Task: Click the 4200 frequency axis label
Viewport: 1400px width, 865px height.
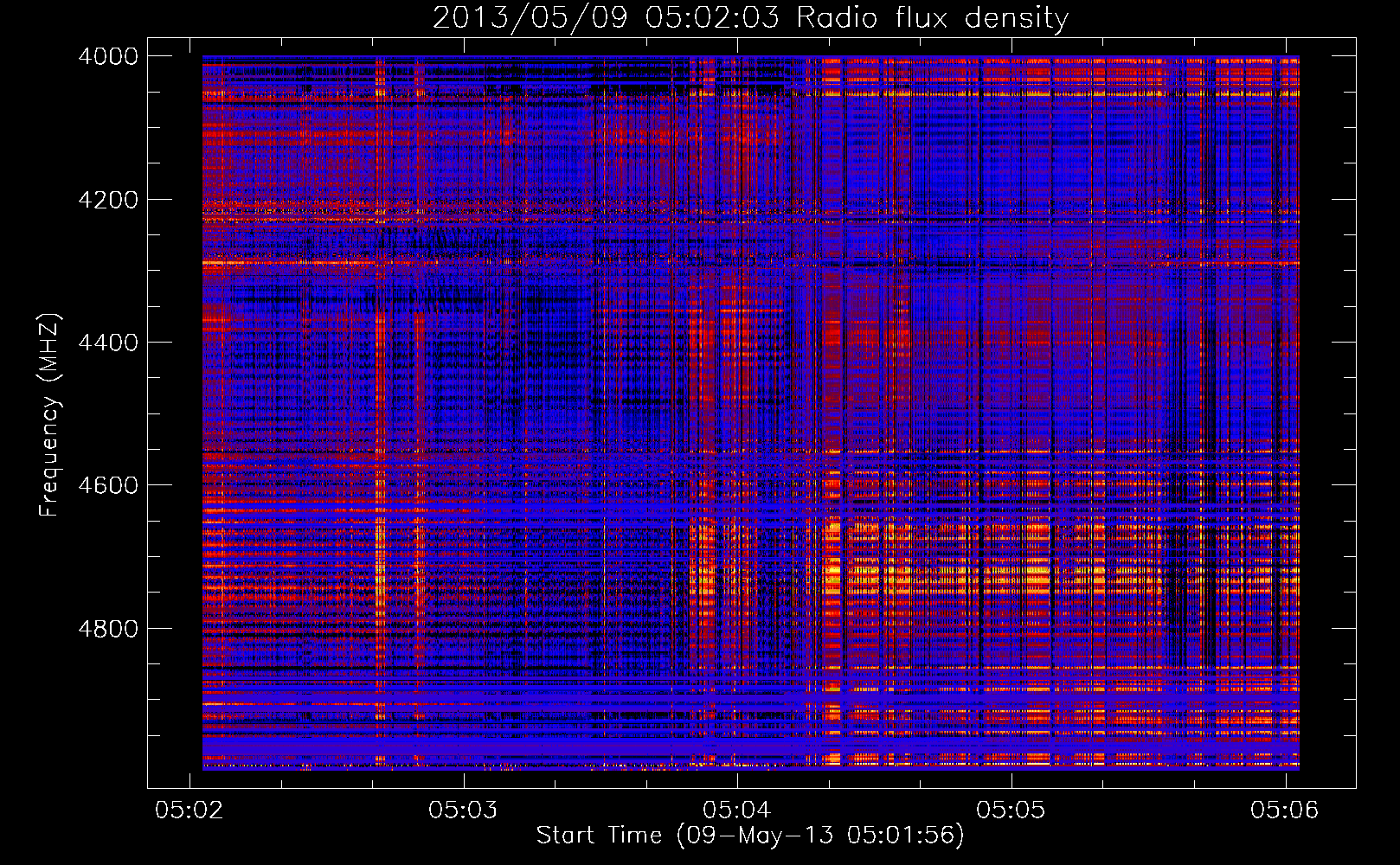Action: (x=108, y=200)
